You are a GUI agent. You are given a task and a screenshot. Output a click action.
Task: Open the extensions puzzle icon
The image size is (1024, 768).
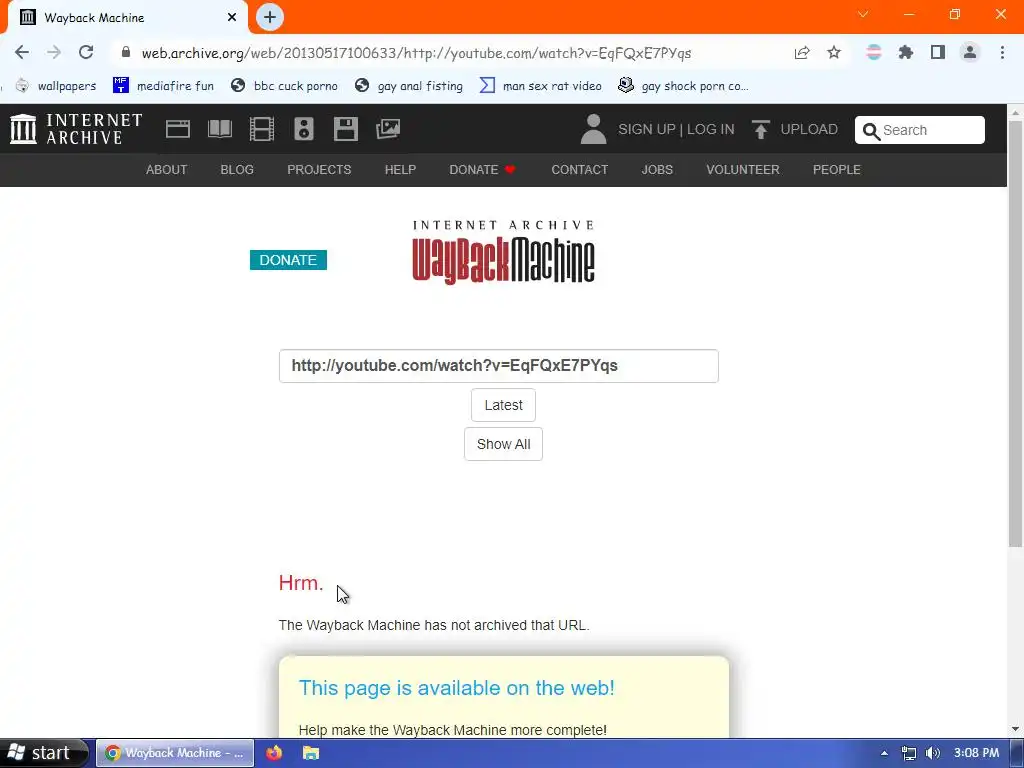906,53
